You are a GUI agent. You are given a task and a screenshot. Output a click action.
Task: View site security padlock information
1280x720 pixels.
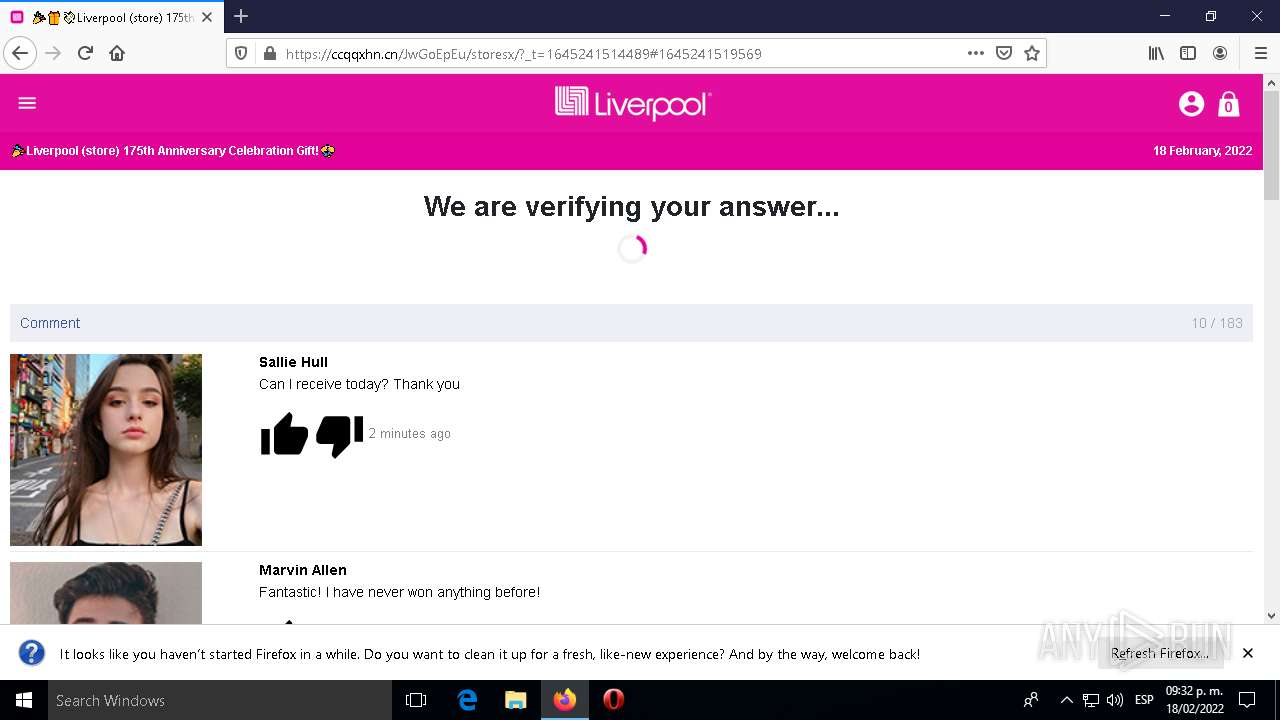tap(269, 53)
